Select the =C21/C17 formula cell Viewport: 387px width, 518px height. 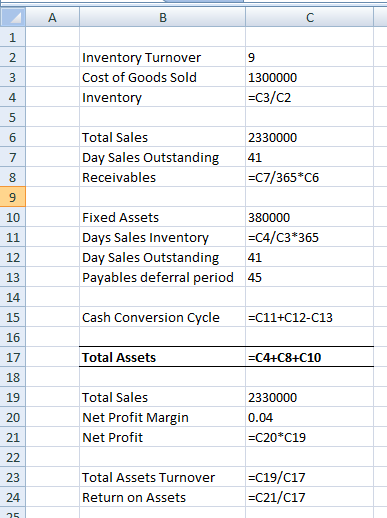click(x=310, y=497)
